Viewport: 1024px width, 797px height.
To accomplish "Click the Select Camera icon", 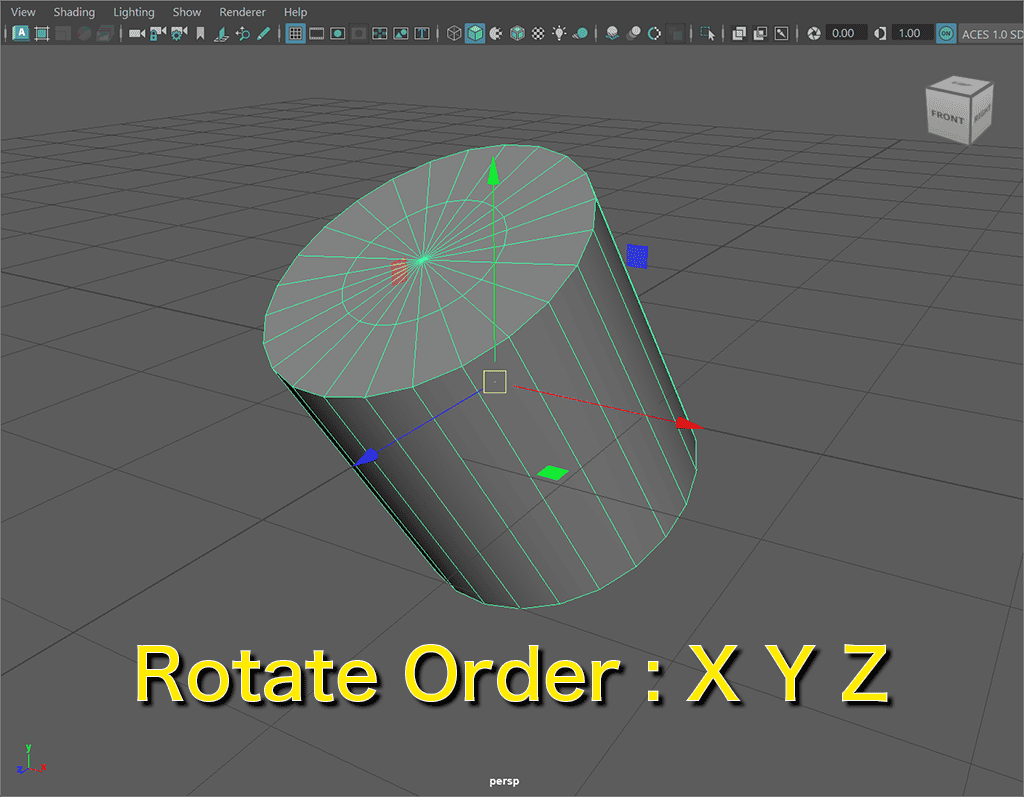I will 137,33.
